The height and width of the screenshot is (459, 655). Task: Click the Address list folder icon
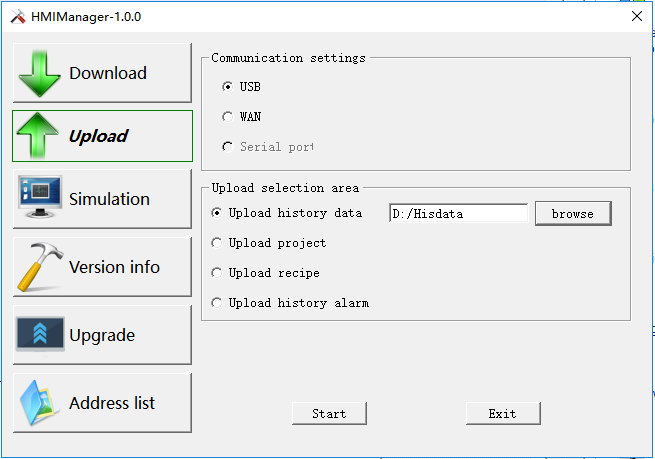click(x=40, y=403)
